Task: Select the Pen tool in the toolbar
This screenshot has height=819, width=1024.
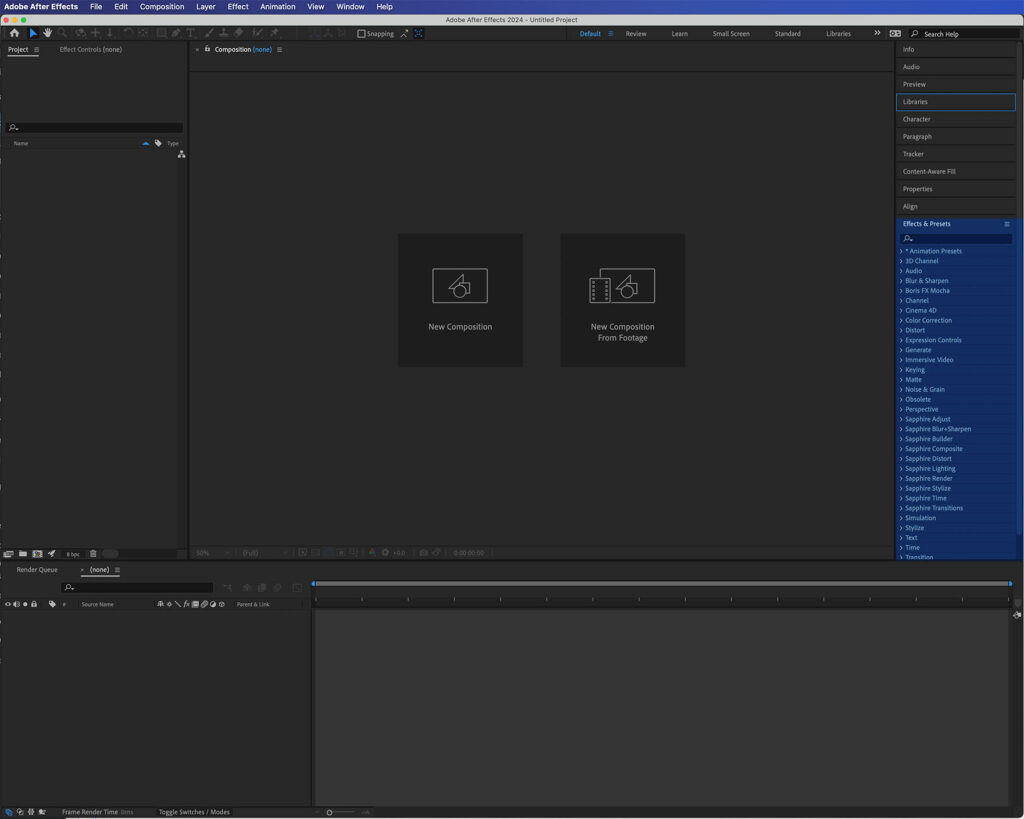Action: (x=176, y=33)
